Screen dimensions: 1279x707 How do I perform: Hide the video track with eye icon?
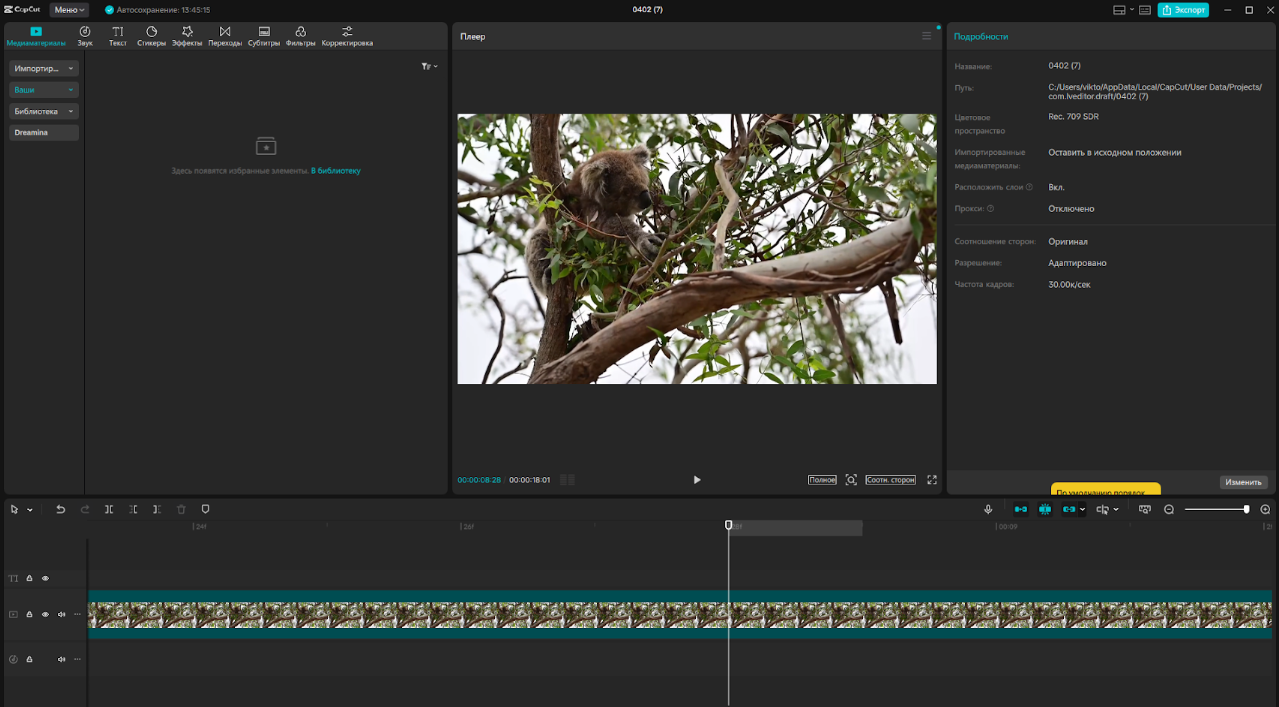point(45,614)
